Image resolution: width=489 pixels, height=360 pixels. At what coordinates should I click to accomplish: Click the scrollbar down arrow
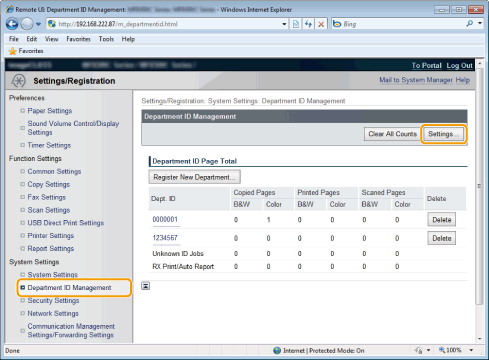tap(480, 339)
